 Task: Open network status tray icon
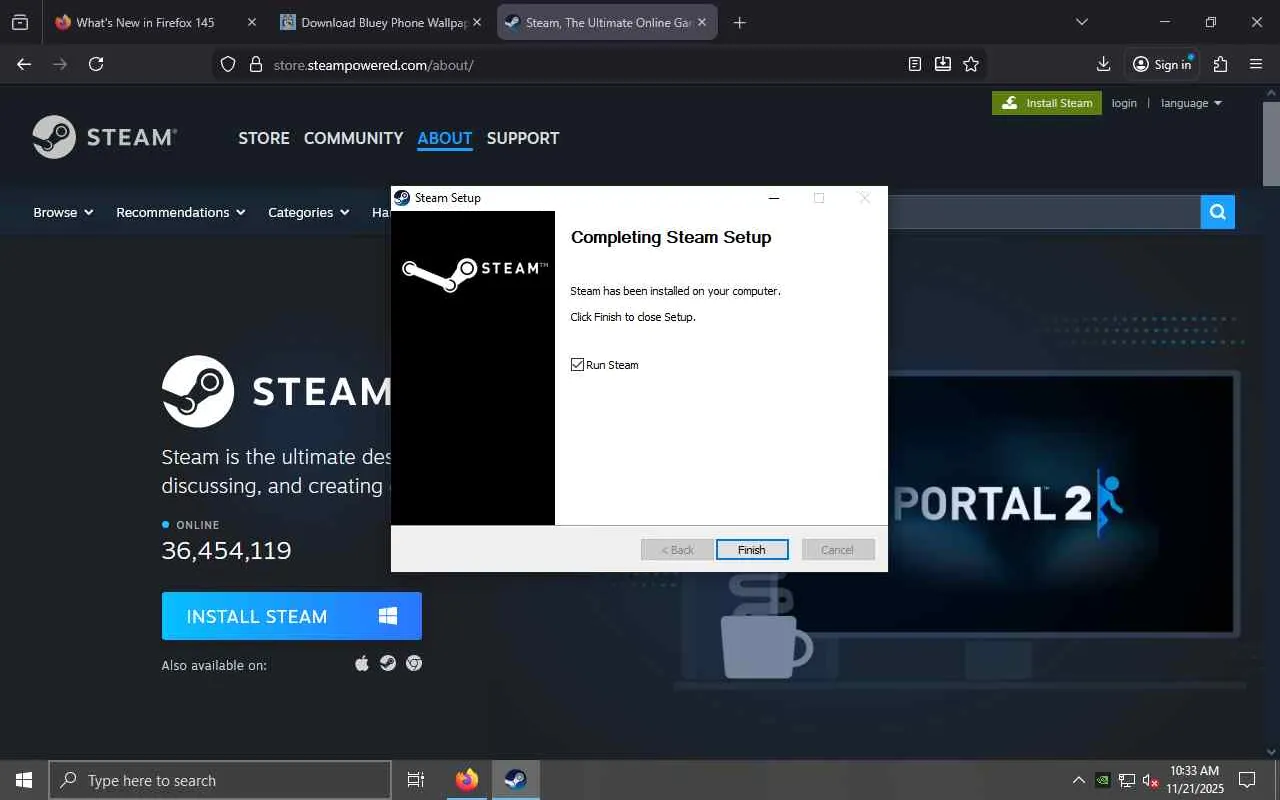click(1127, 780)
